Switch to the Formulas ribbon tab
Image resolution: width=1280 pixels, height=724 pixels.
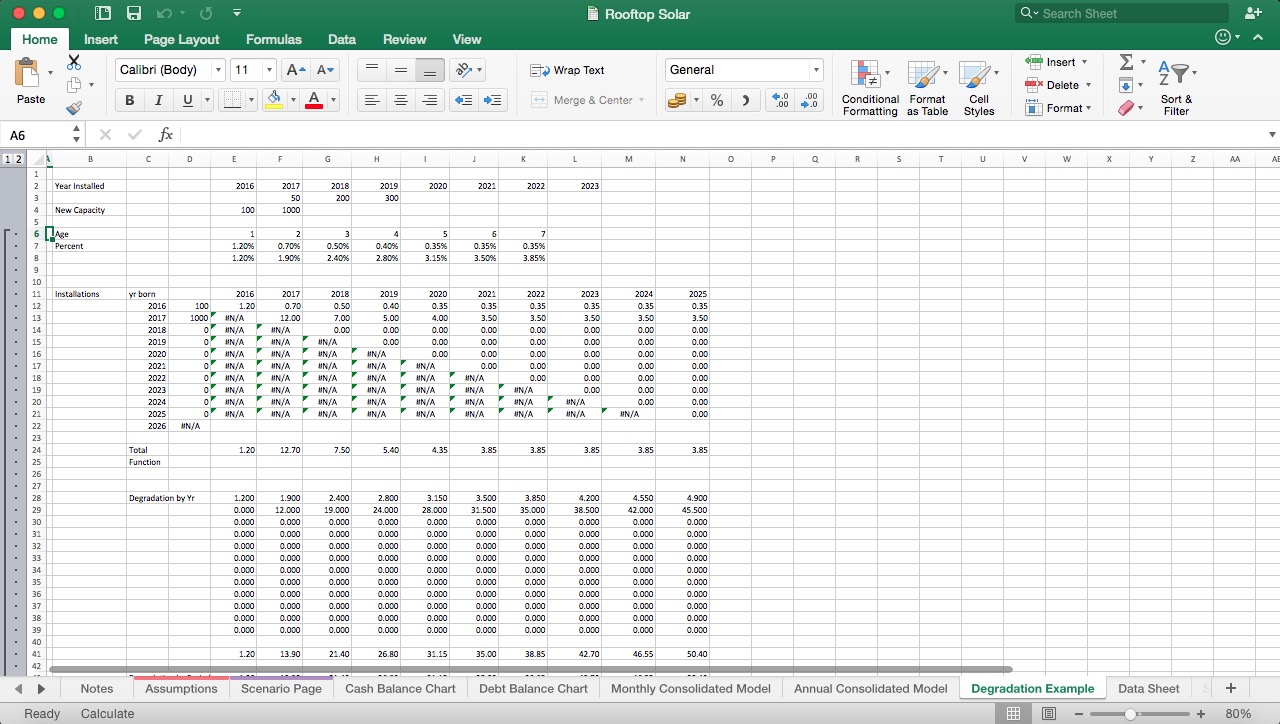[x=273, y=39]
